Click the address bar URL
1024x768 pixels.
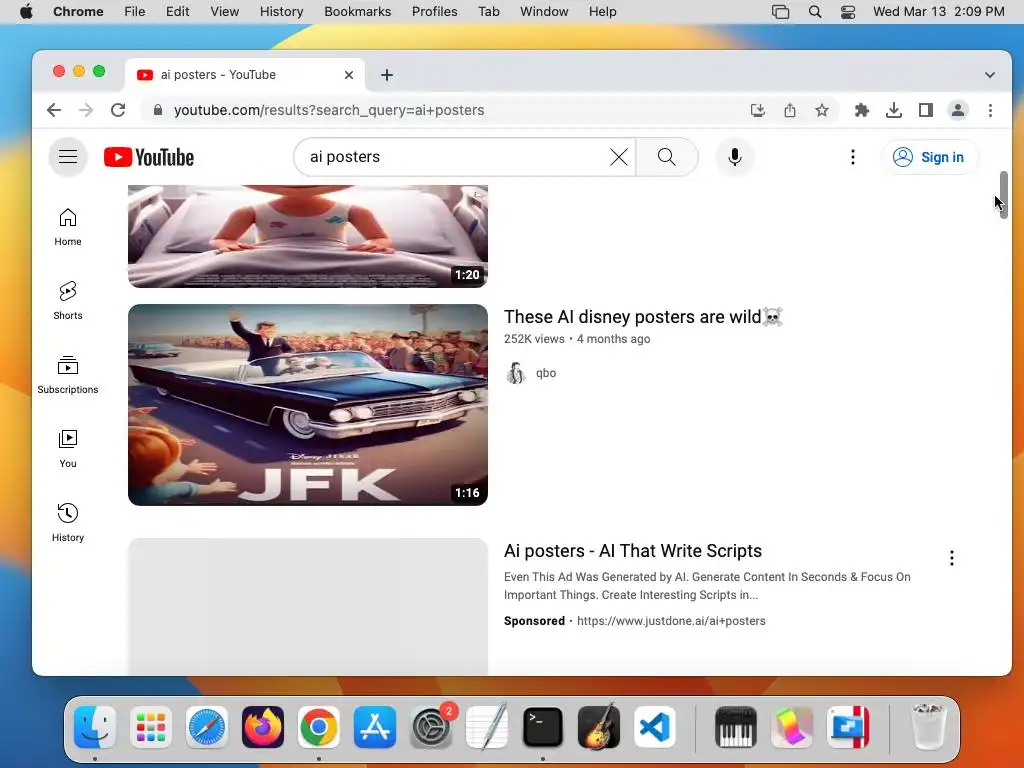coord(329,110)
